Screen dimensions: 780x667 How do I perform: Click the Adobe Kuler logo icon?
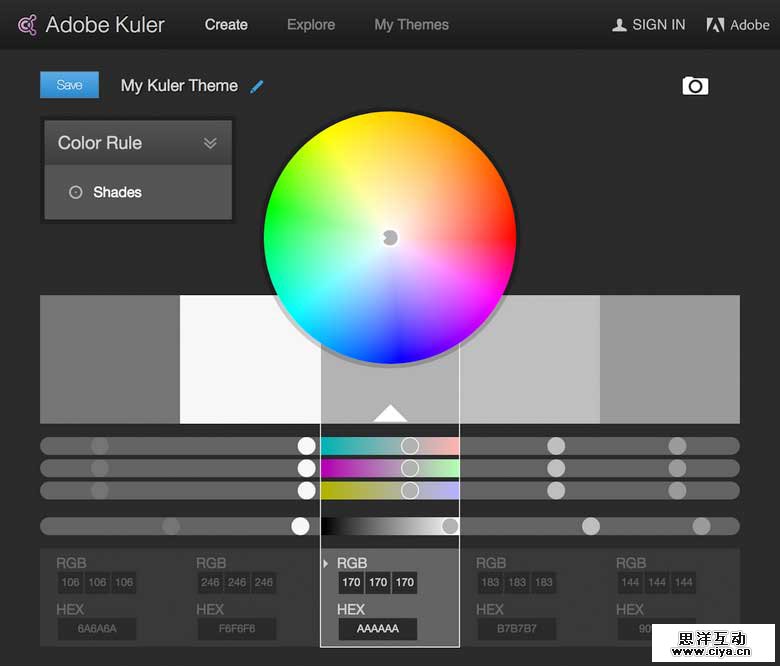tap(28, 25)
